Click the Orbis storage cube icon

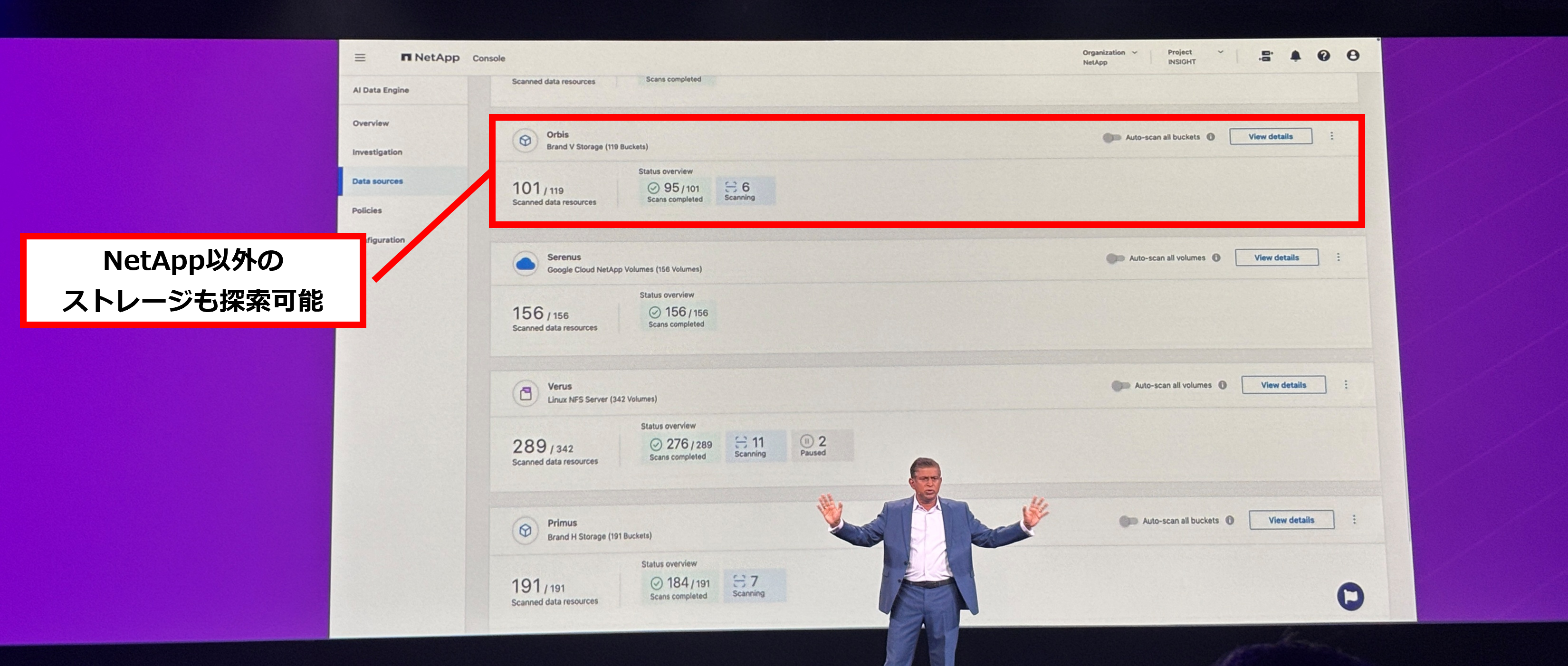pos(525,141)
